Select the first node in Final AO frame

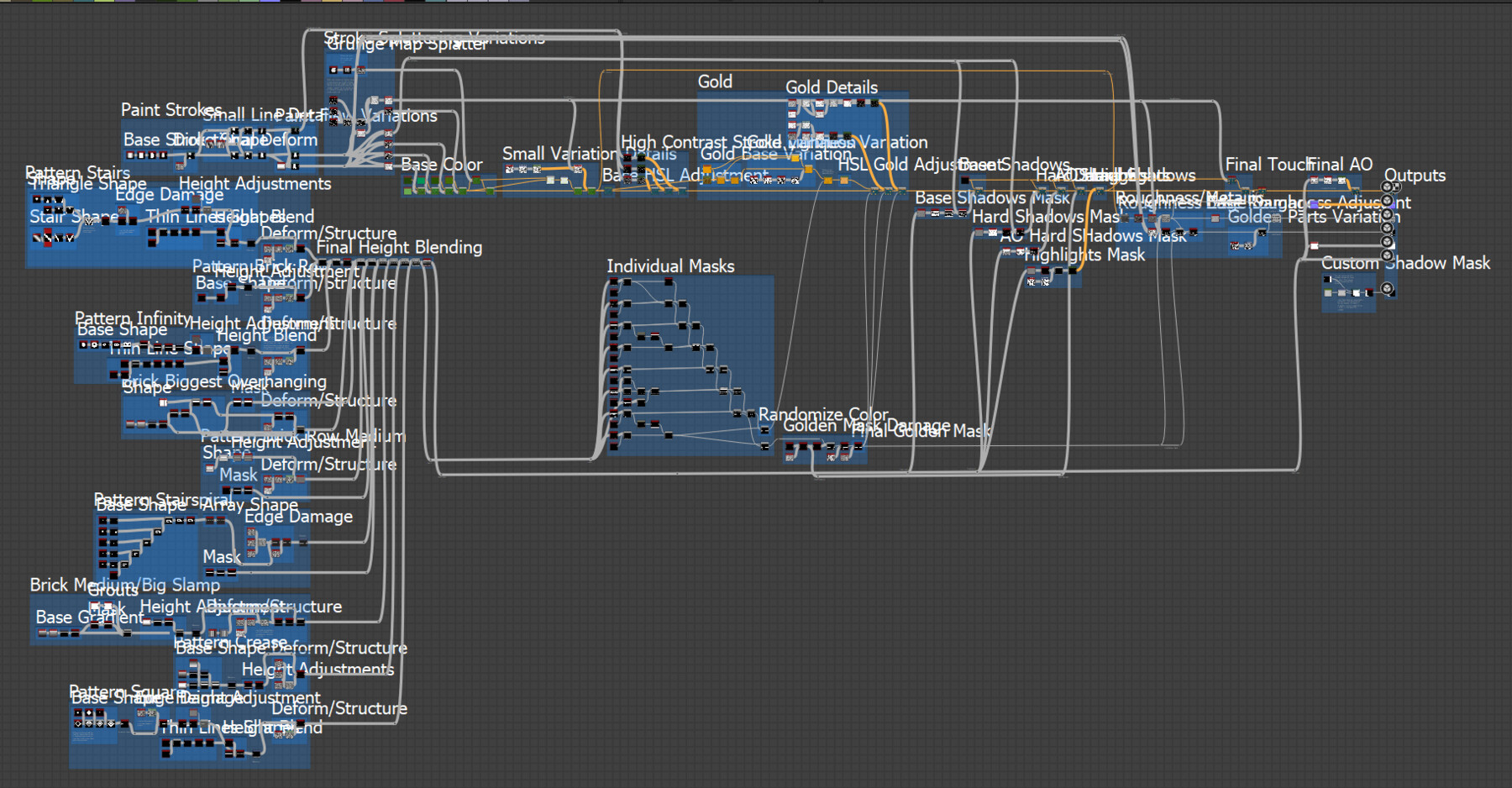(1314, 180)
